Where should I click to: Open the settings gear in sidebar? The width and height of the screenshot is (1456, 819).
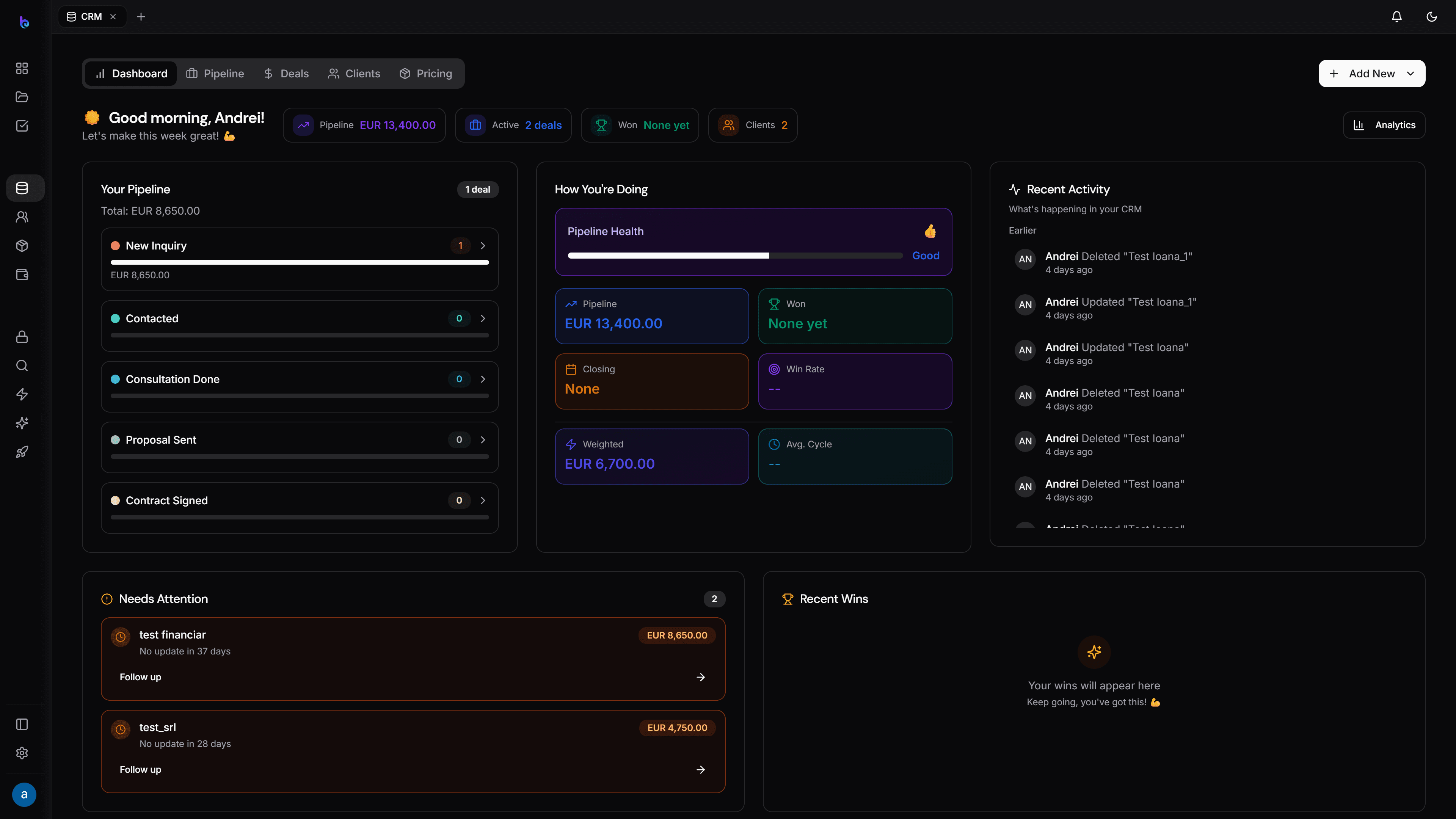click(x=22, y=753)
